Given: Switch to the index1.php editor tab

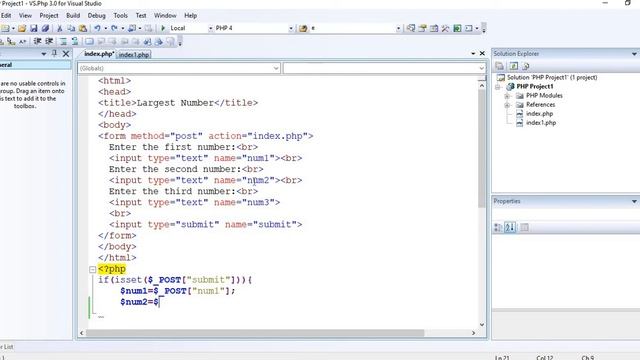Looking at the screenshot, I should click(x=134, y=54).
